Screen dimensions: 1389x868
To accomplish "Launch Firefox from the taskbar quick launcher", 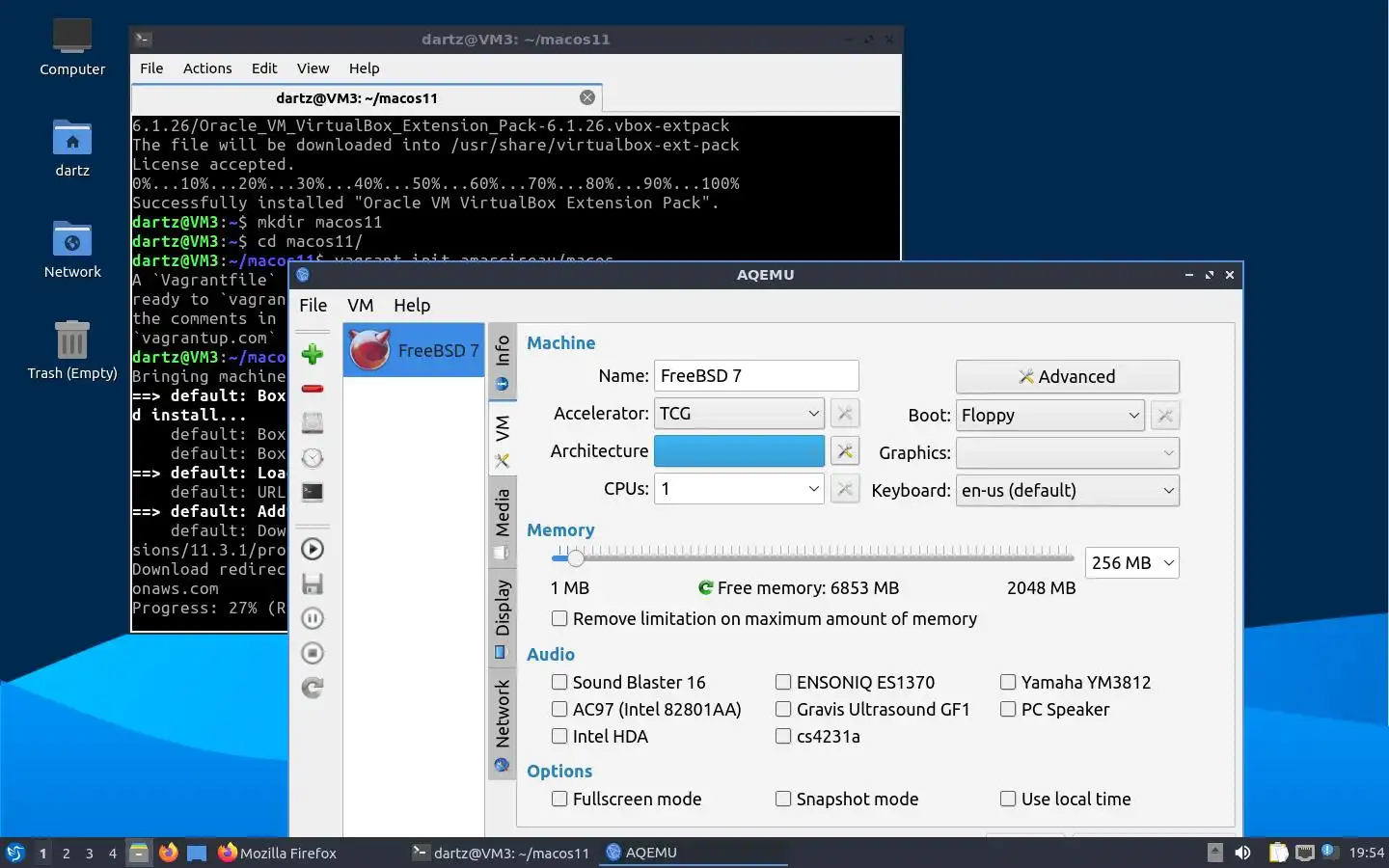I will [x=168, y=853].
